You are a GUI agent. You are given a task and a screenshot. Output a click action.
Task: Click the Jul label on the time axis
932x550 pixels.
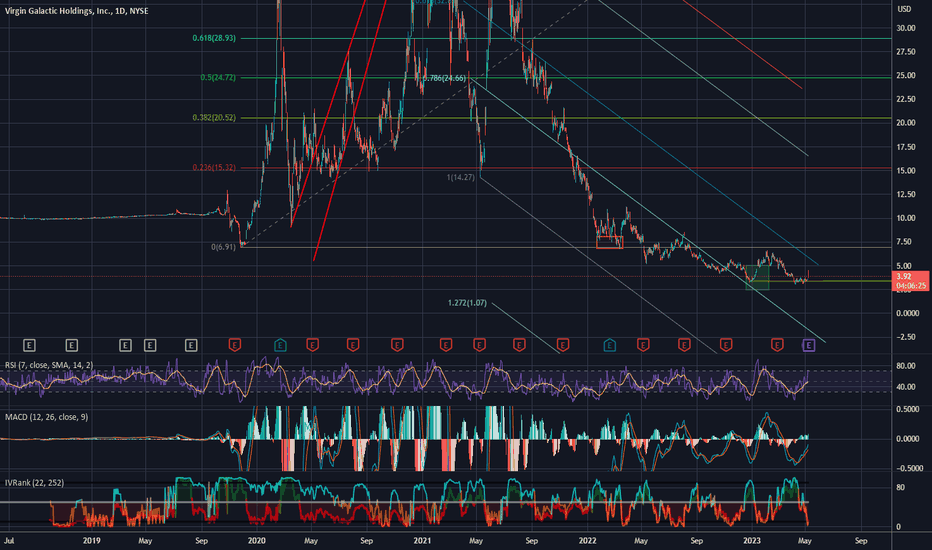(9, 541)
